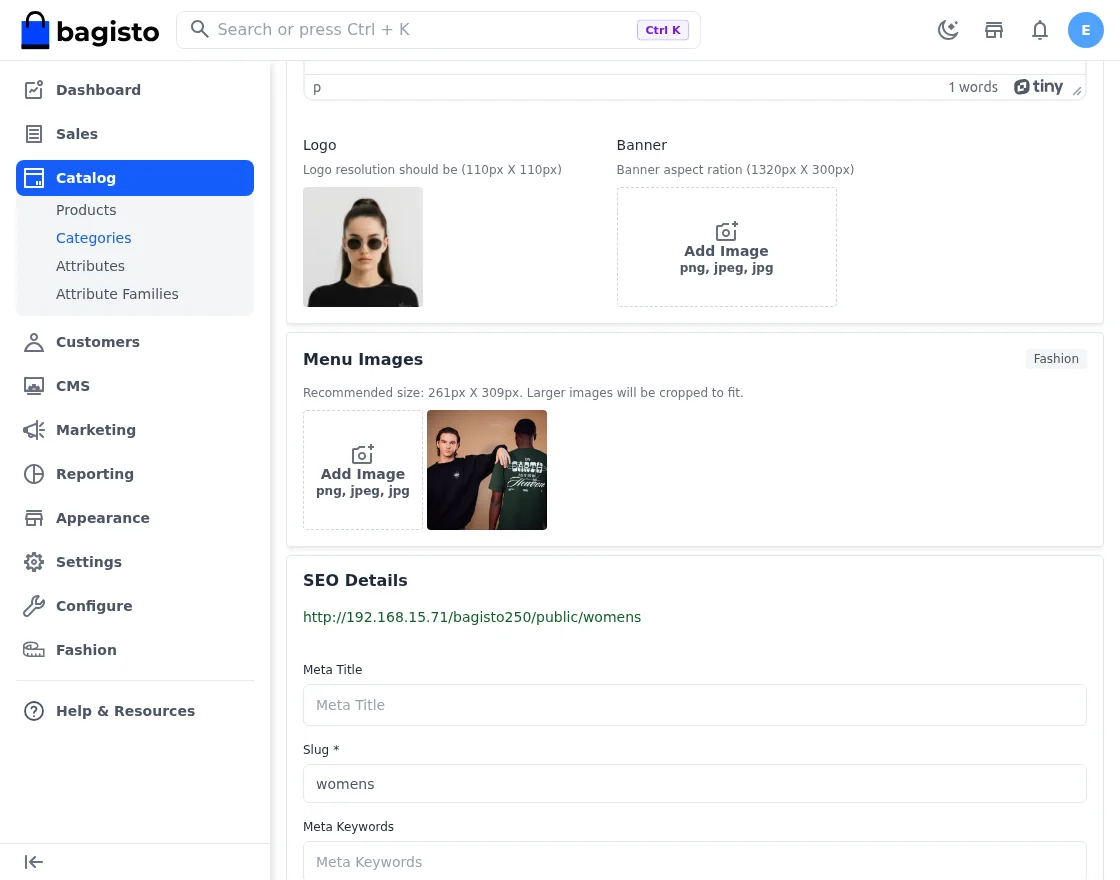Click the CMS sidebar icon
Screen dimensions: 1120x880
34,386
